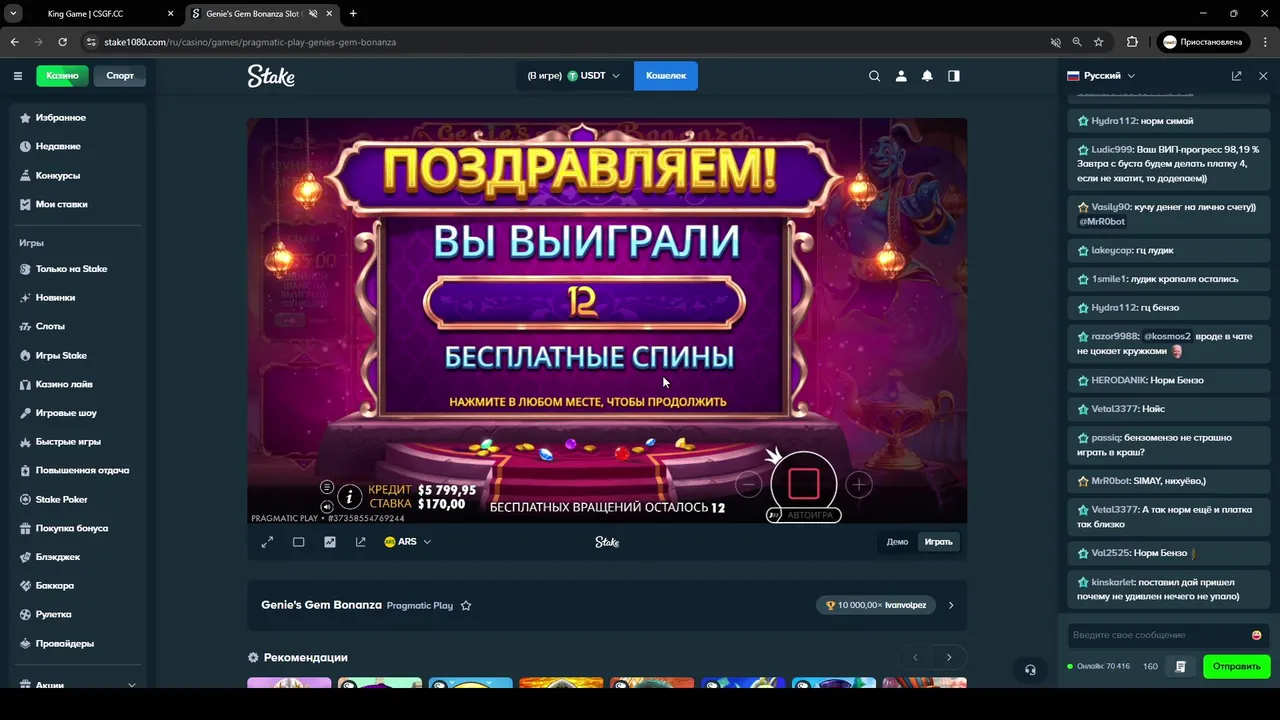Select the Спорт tab

point(120,76)
